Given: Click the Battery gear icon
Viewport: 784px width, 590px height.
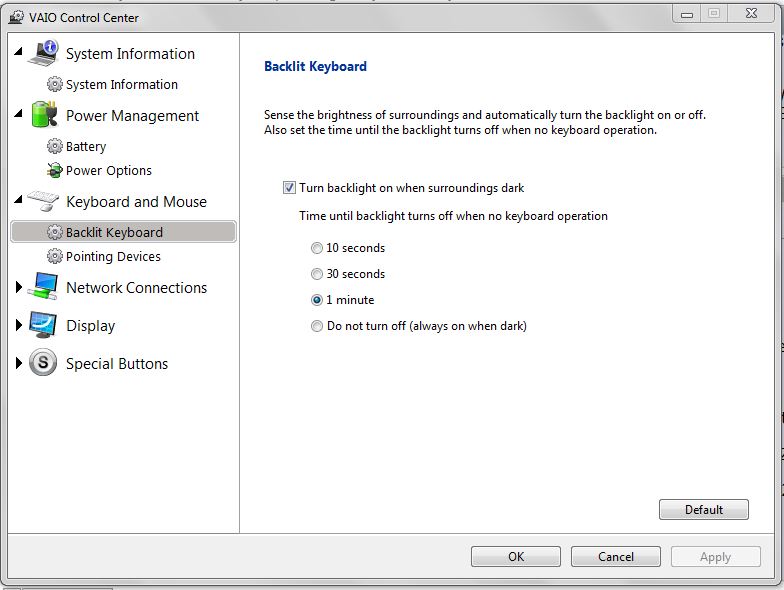Looking at the screenshot, I should coord(54,146).
